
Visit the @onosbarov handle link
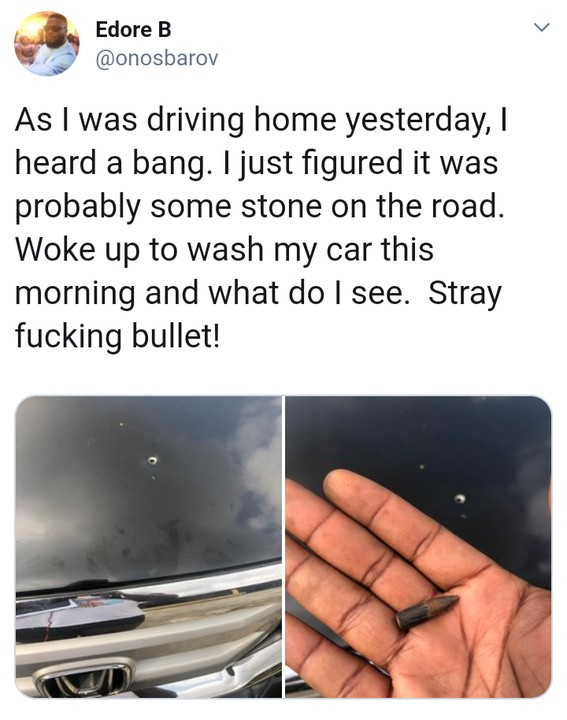coord(157,59)
